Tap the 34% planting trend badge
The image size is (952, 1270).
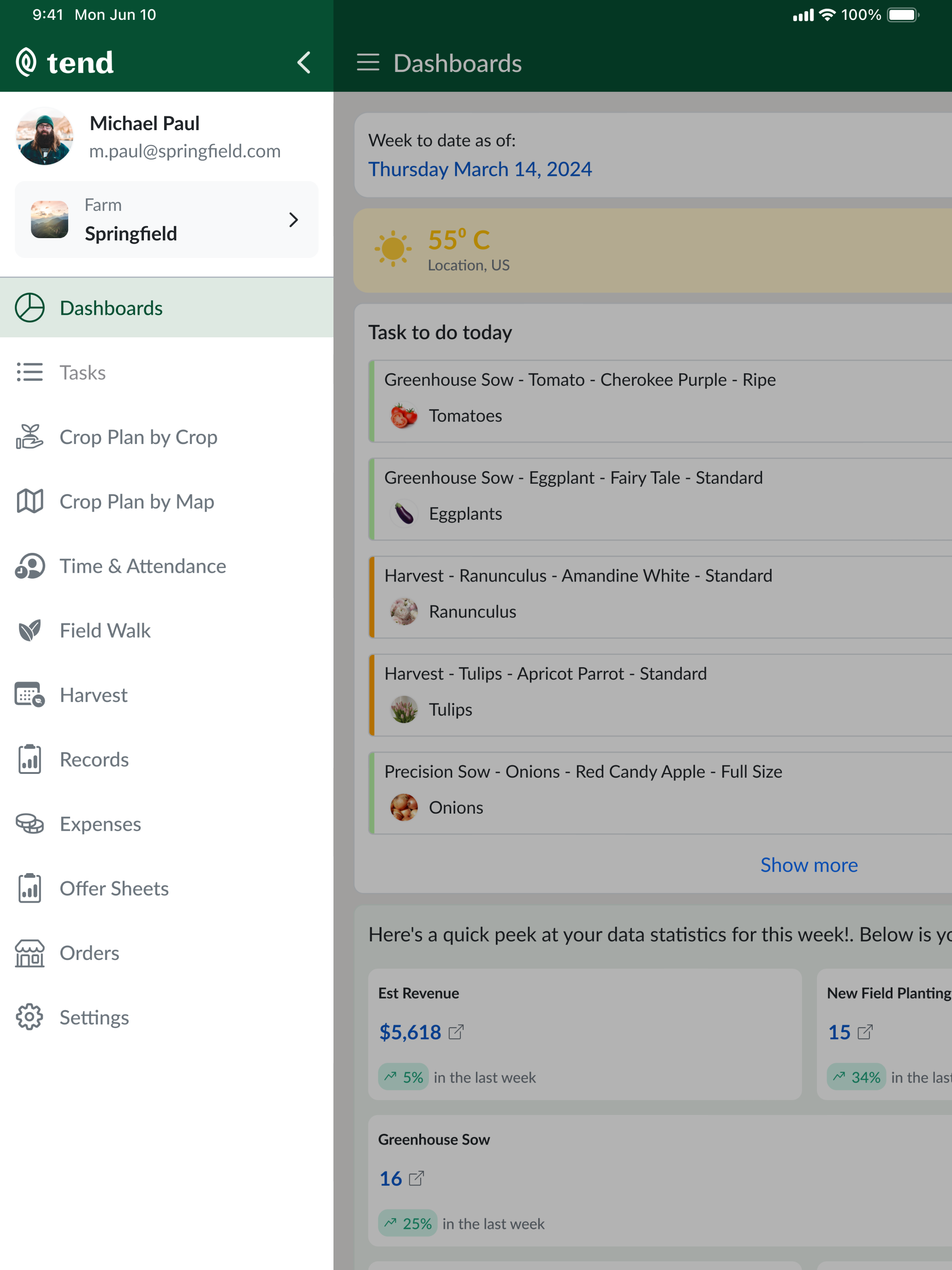[x=856, y=1077]
